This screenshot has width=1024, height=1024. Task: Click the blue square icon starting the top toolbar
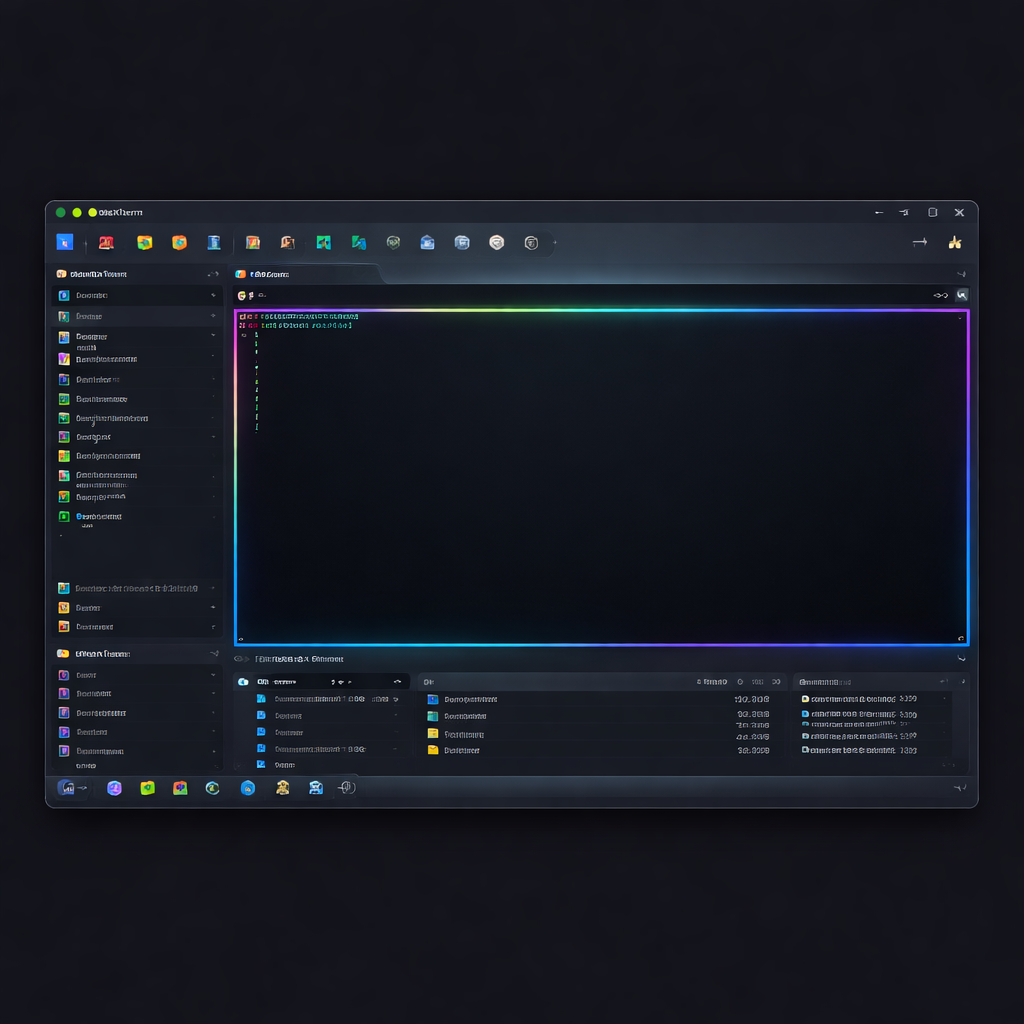coord(65,242)
